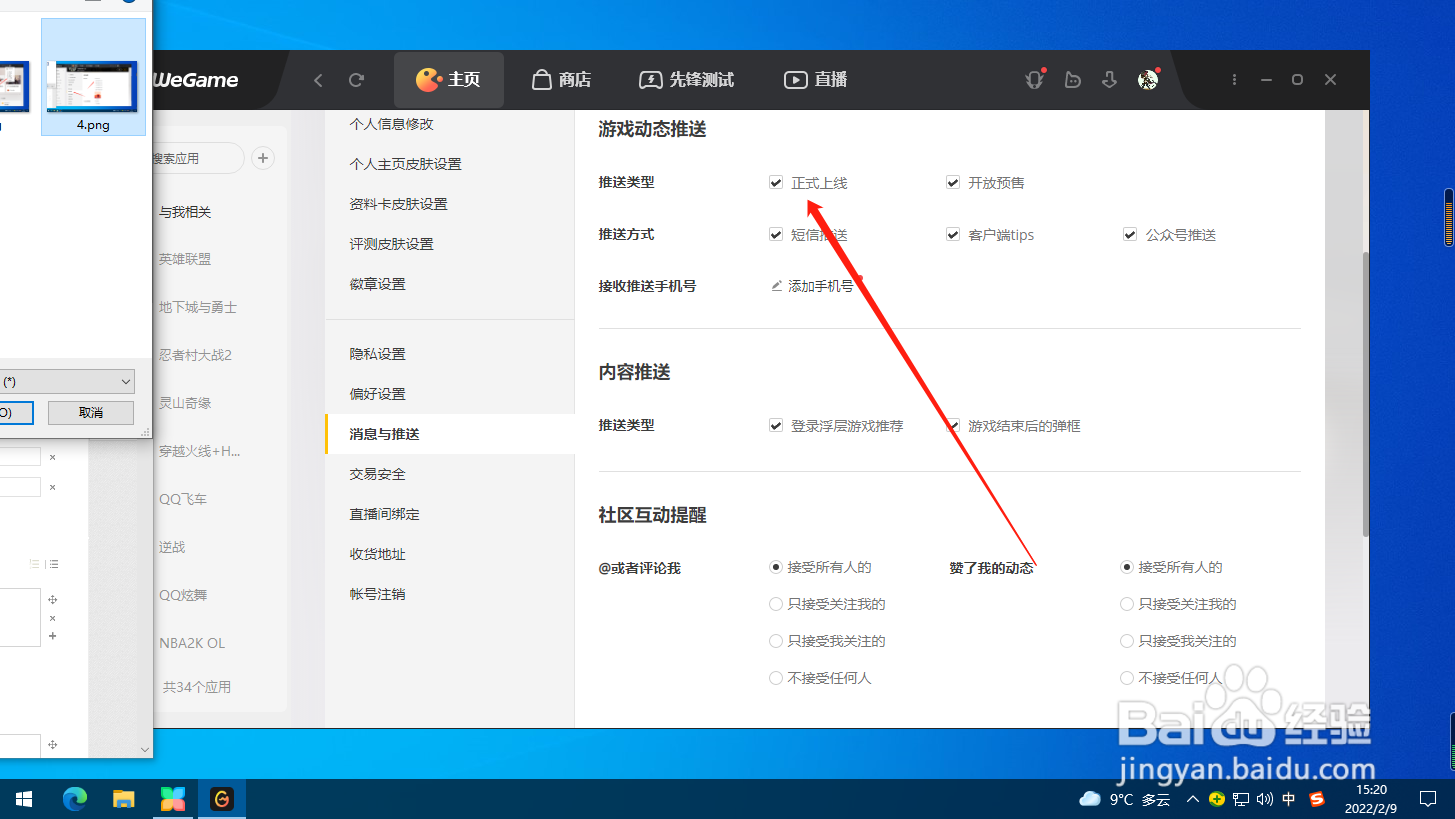This screenshot has width=1455, height=819.
Task: Refresh the WeGame page
Action: pyautogui.click(x=356, y=80)
